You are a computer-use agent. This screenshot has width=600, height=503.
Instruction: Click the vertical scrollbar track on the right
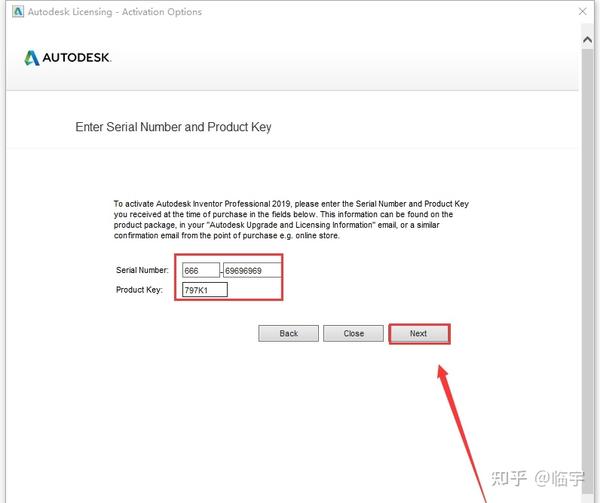pos(587,268)
